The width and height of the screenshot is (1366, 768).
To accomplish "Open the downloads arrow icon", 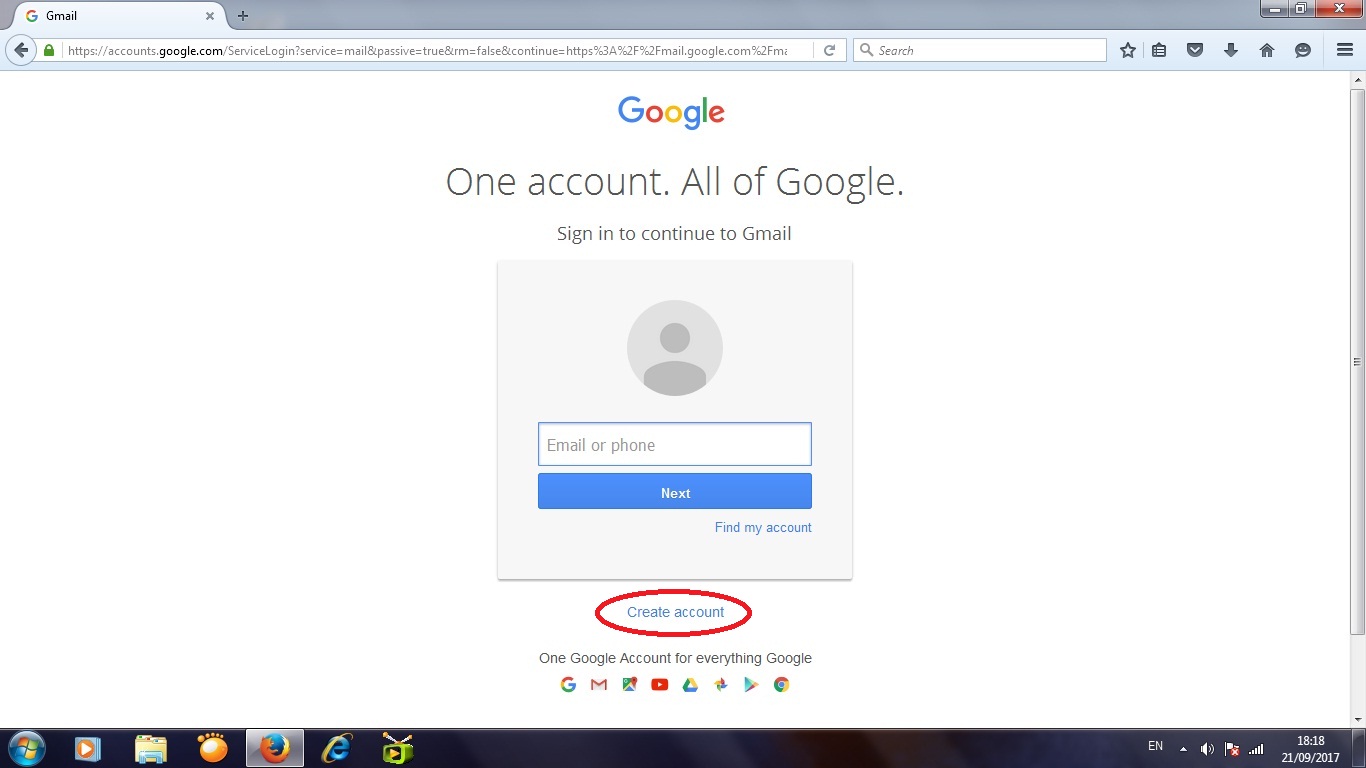I will (x=1231, y=50).
